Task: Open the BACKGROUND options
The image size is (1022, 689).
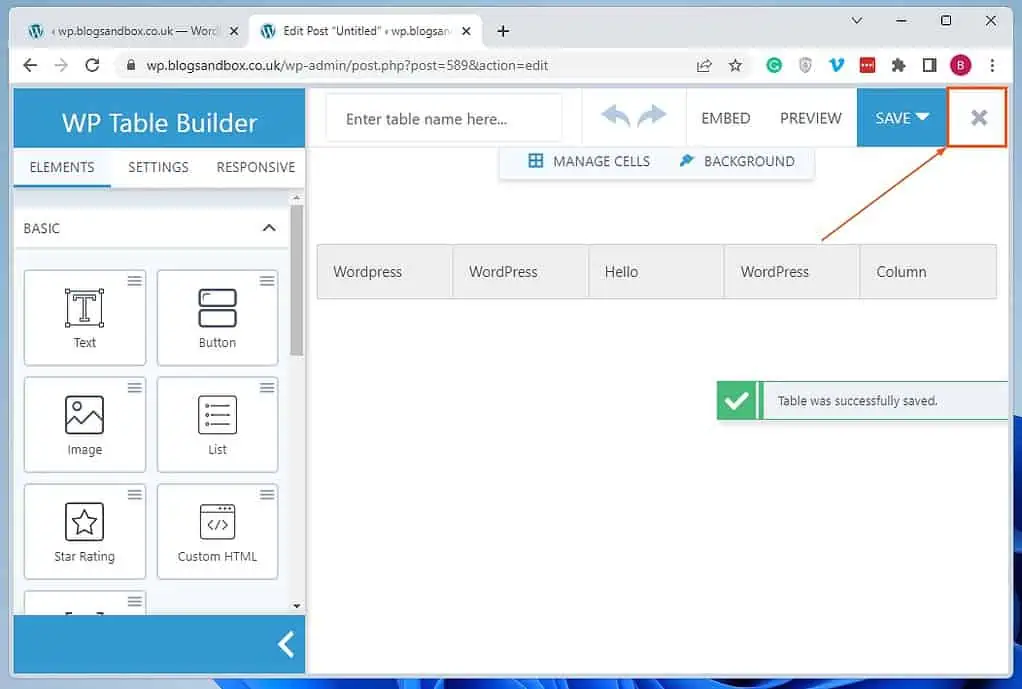Action: [x=737, y=161]
